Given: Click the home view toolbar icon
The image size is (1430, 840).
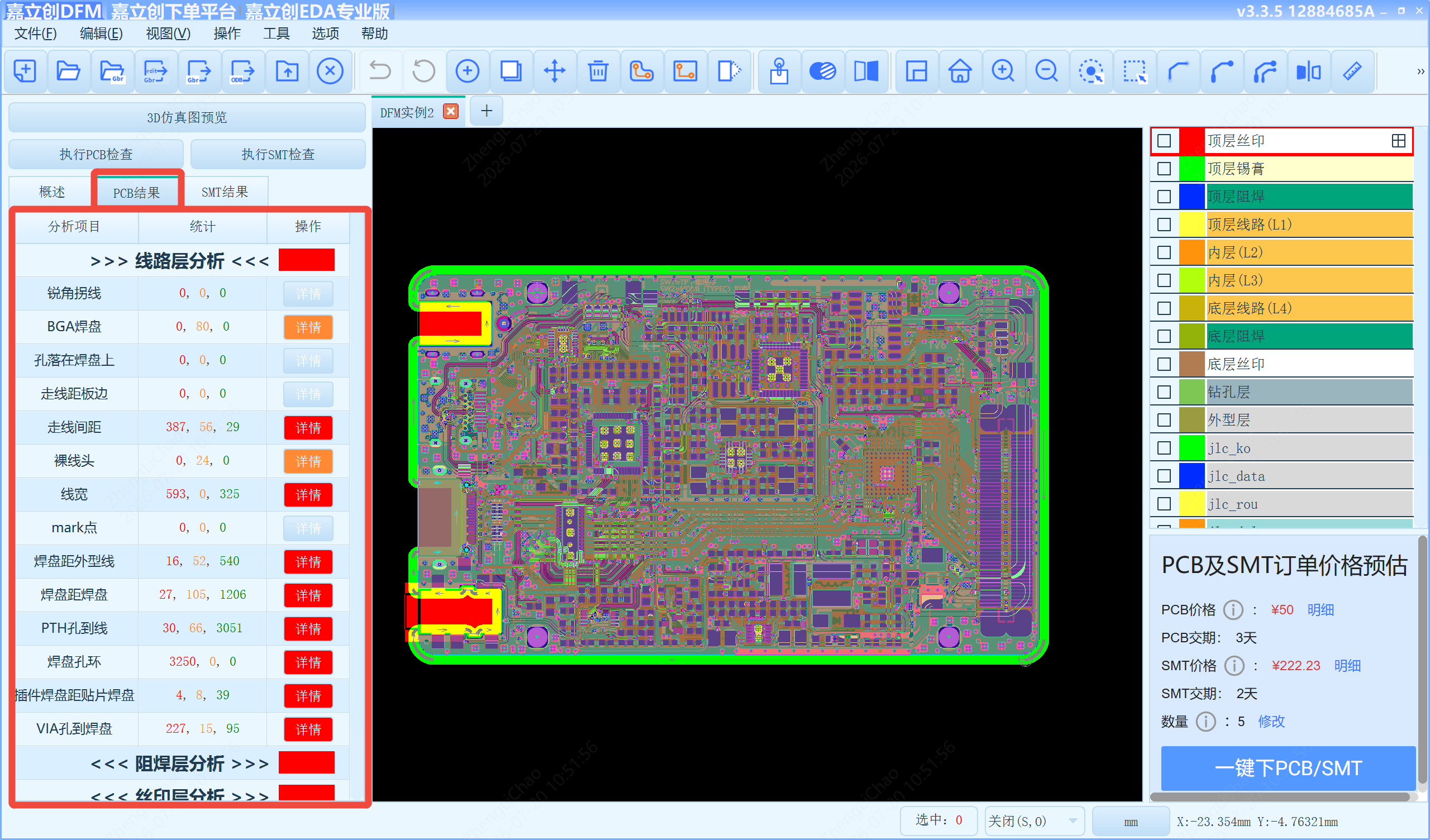Looking at the screenshot, I should [x=960, y=71].
